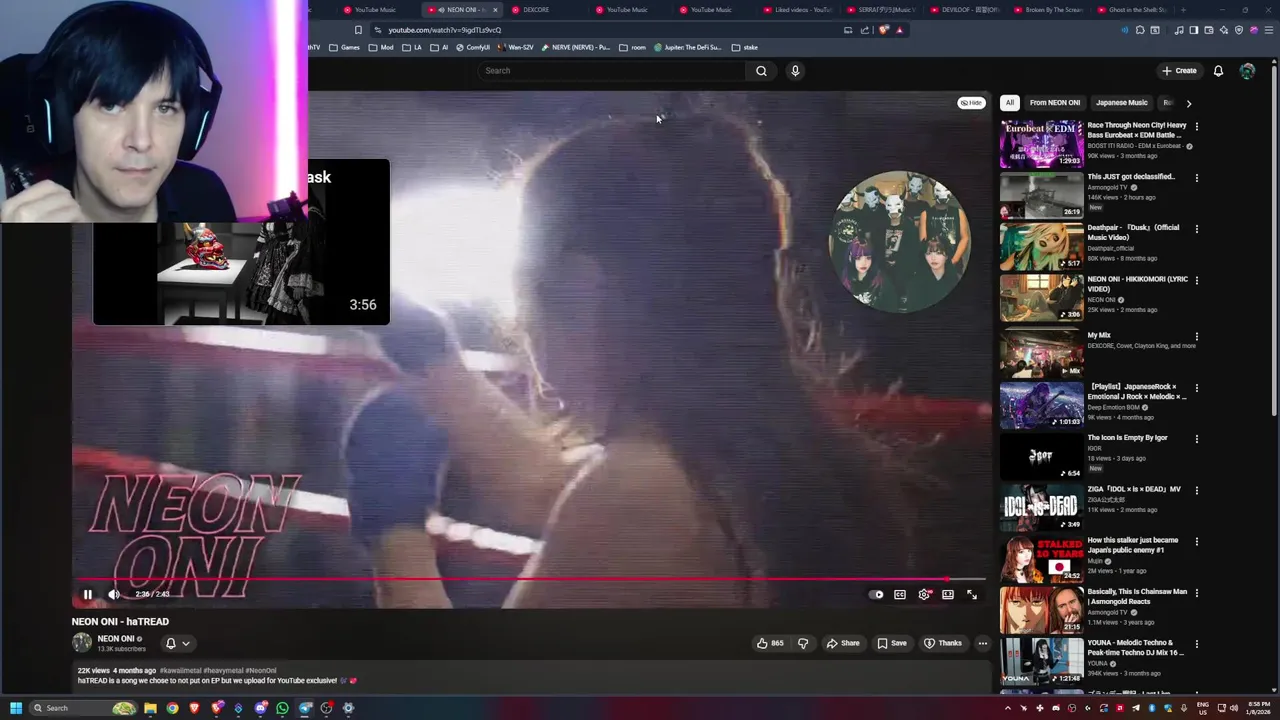This screenshot has height=720, width=1280.
Task: Click the #kawaiimetal hashtag
Action: (181, 671)
